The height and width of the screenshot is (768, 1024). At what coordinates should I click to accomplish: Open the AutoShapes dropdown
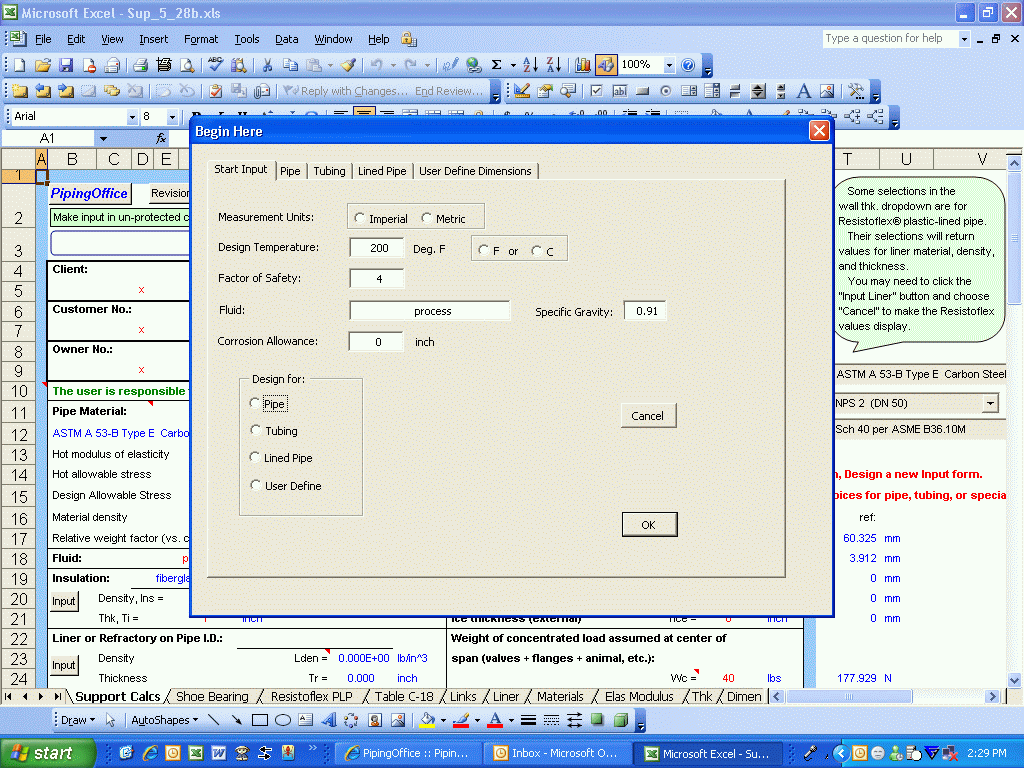pyautogui.click(x=165, y=720)
